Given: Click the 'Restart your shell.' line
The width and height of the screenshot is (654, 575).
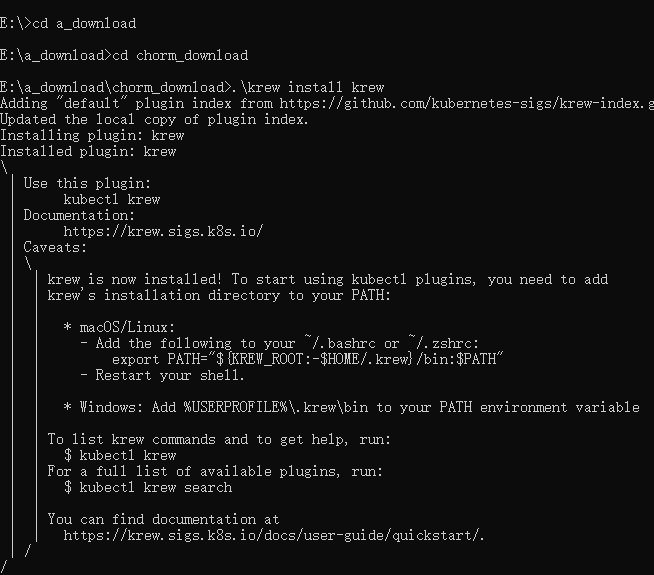Looking at the screenshot, I should (x=162, y=375).
